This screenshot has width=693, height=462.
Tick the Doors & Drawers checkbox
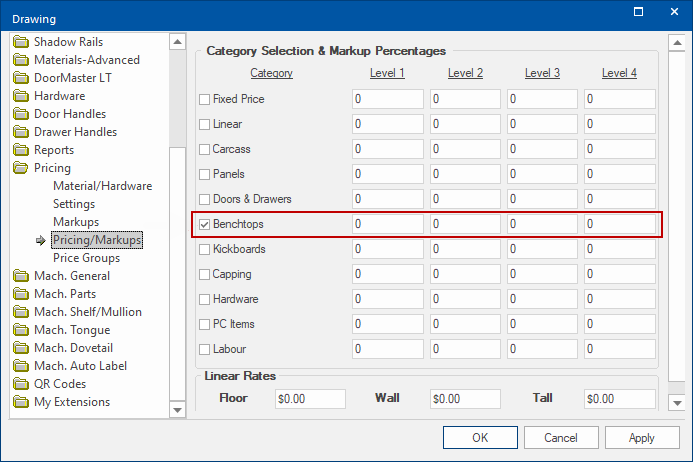point(204,199)
